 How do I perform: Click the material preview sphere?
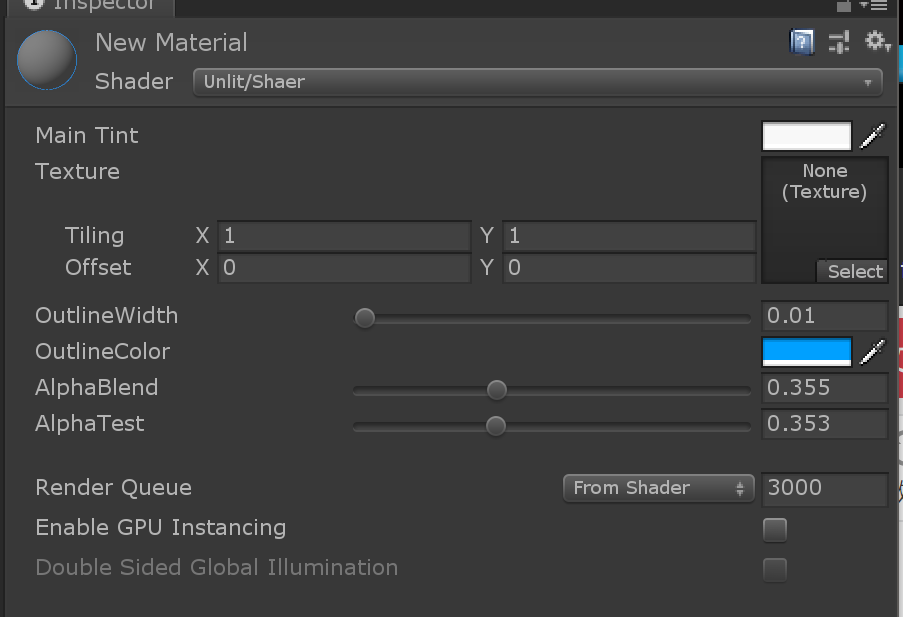47,60
